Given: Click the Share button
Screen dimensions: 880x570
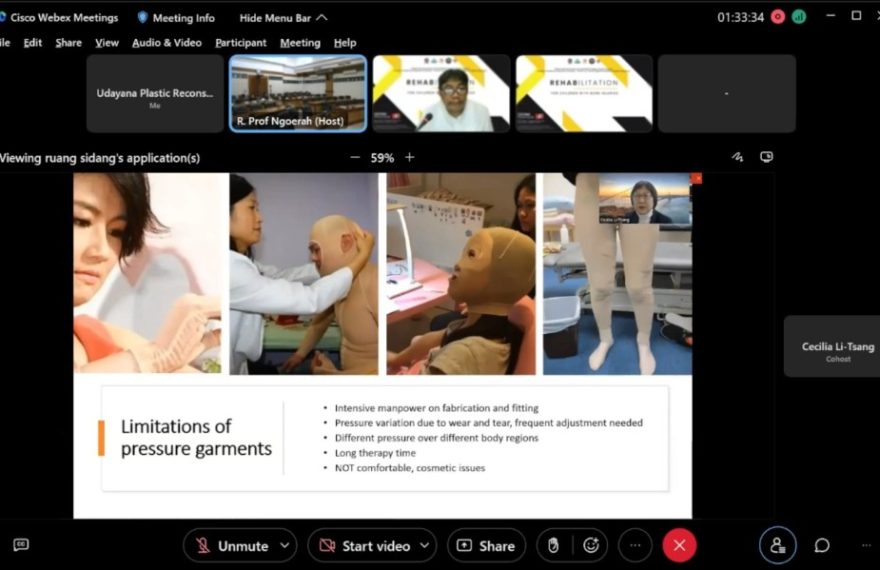Looking at the screenshot, I should tap(486, 545).
